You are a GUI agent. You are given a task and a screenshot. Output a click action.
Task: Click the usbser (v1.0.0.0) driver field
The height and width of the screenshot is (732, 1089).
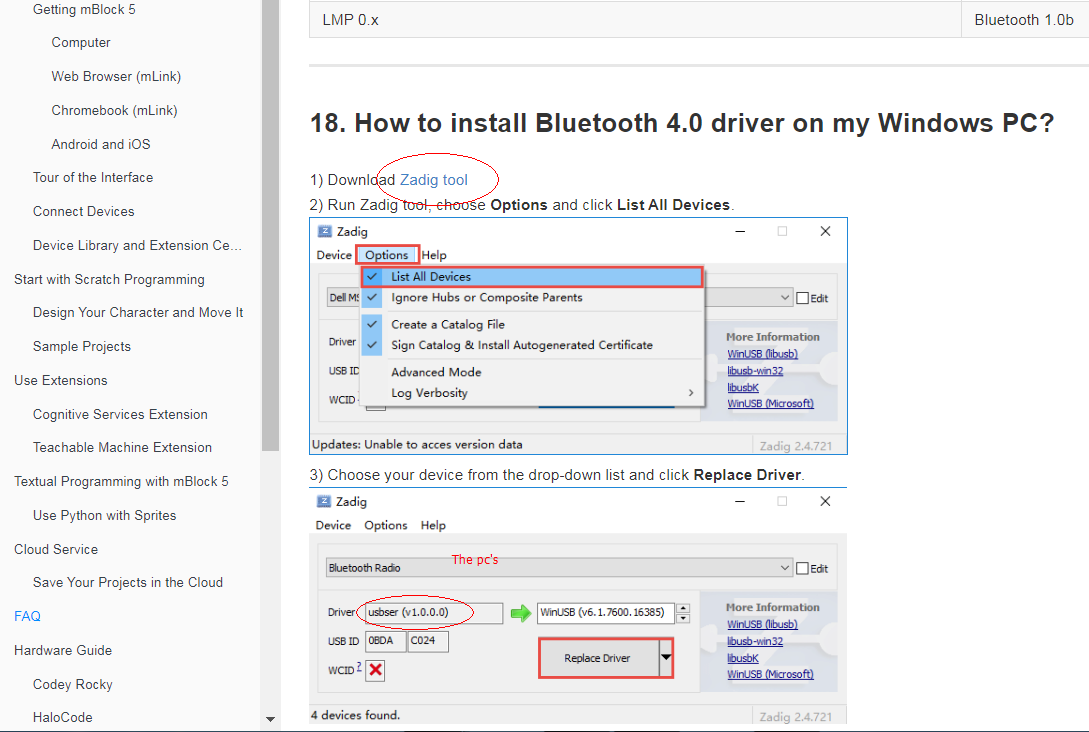(x=434, y=613)
